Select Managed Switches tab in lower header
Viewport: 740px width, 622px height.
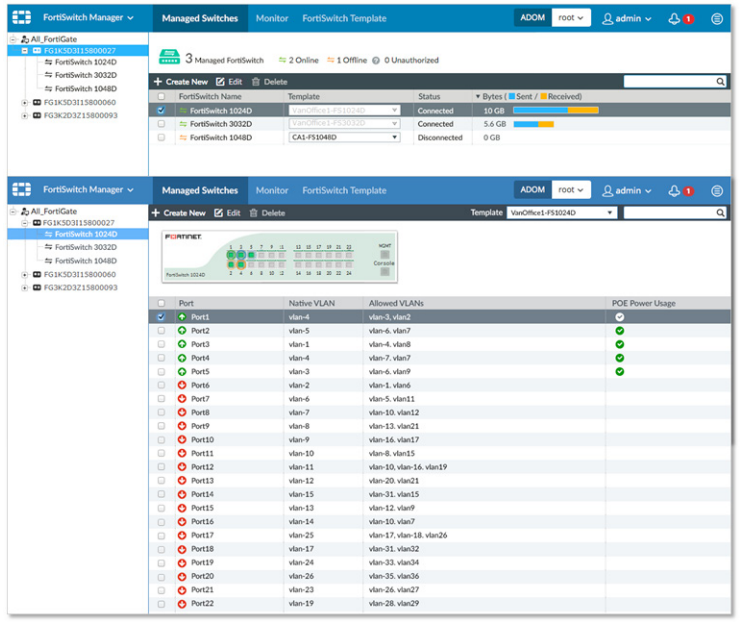click(200, 191)
